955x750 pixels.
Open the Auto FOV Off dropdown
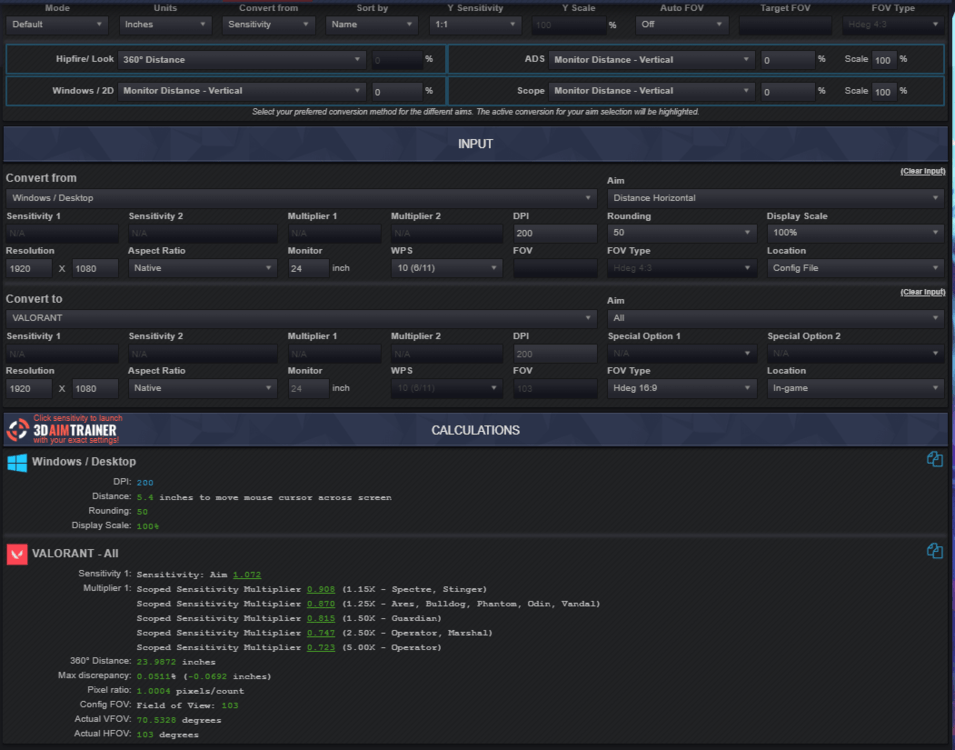[x=682, y=25]
